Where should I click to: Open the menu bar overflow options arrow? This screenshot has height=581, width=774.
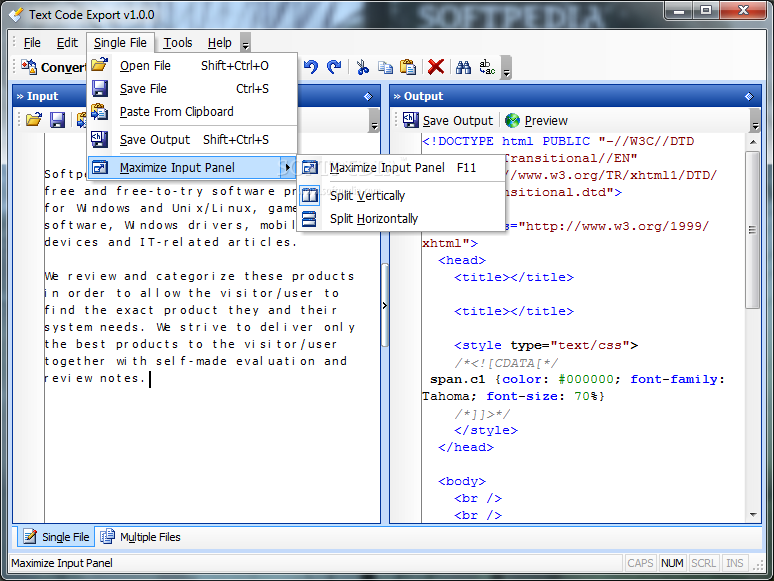click(x=245, y=42)
